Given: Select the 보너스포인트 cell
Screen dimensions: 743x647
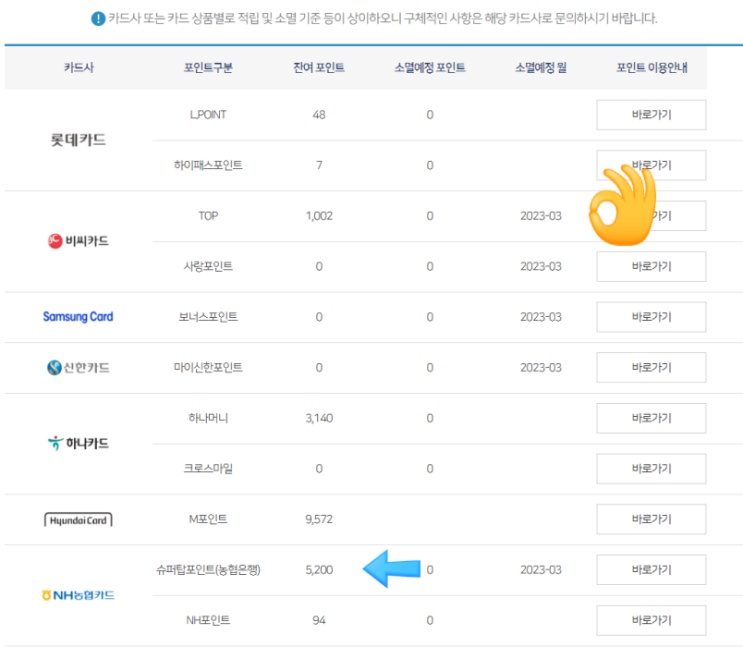Looking at the screenshot, I should click(x=208, y=317).
